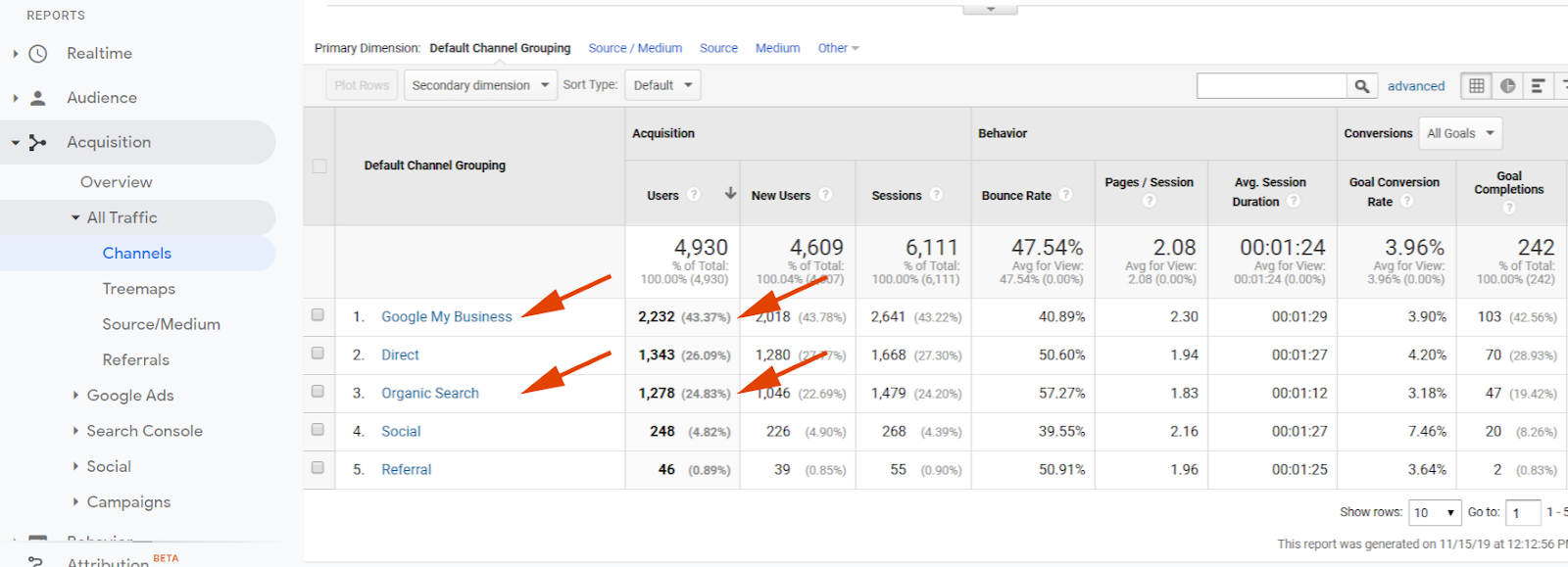
Task: Open the All Goals conversions dropdown
Action: coord(1460,133)
